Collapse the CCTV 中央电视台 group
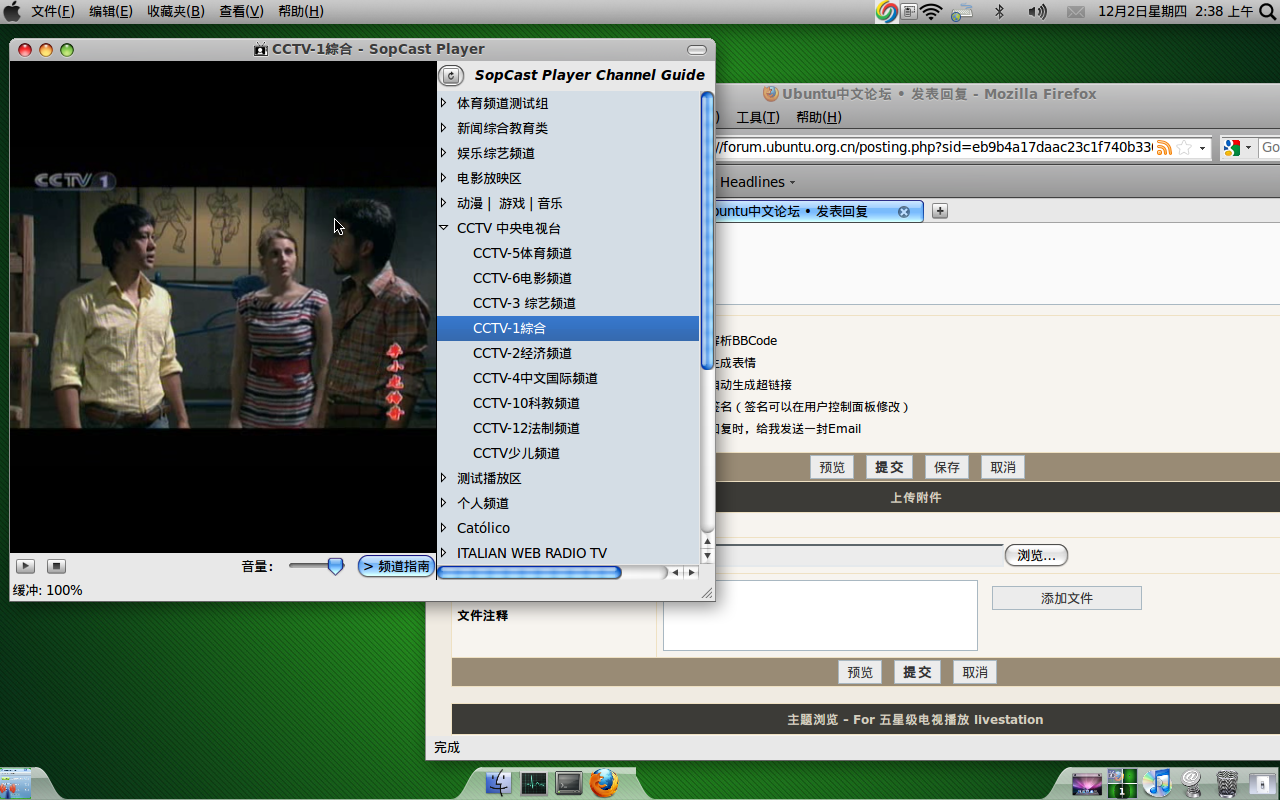1280x800 pixels. 444,228
